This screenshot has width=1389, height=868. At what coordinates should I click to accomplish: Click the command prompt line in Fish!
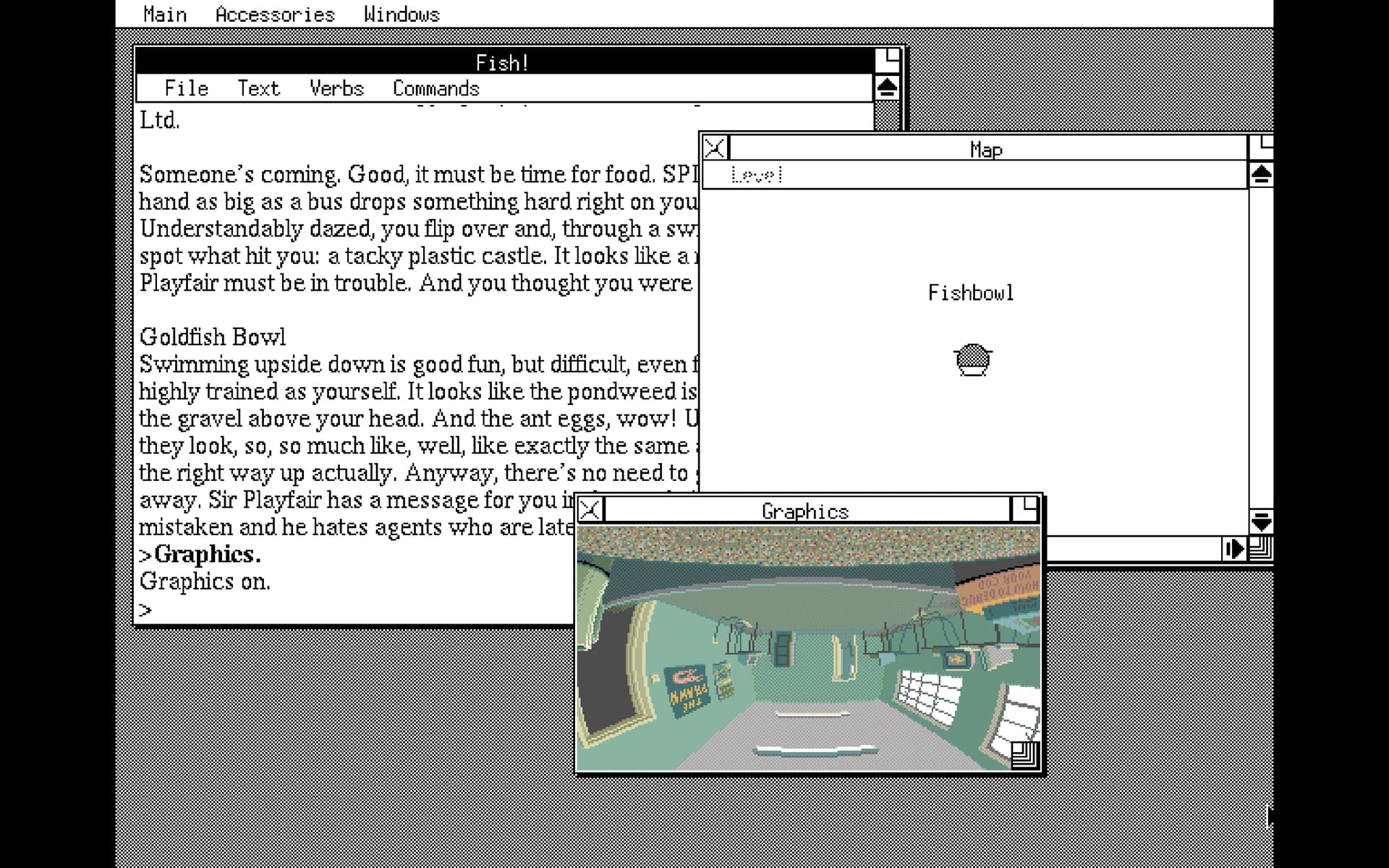pyautogui.click(x=354, y=610)
